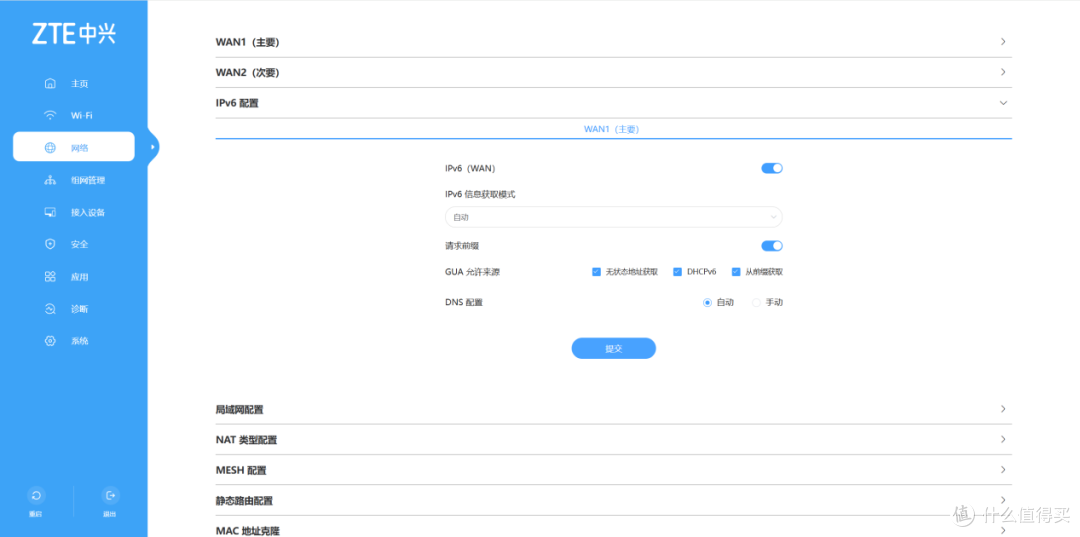
Task: Click the GUA 允许来源 label
Action: (x=472, y=272)
